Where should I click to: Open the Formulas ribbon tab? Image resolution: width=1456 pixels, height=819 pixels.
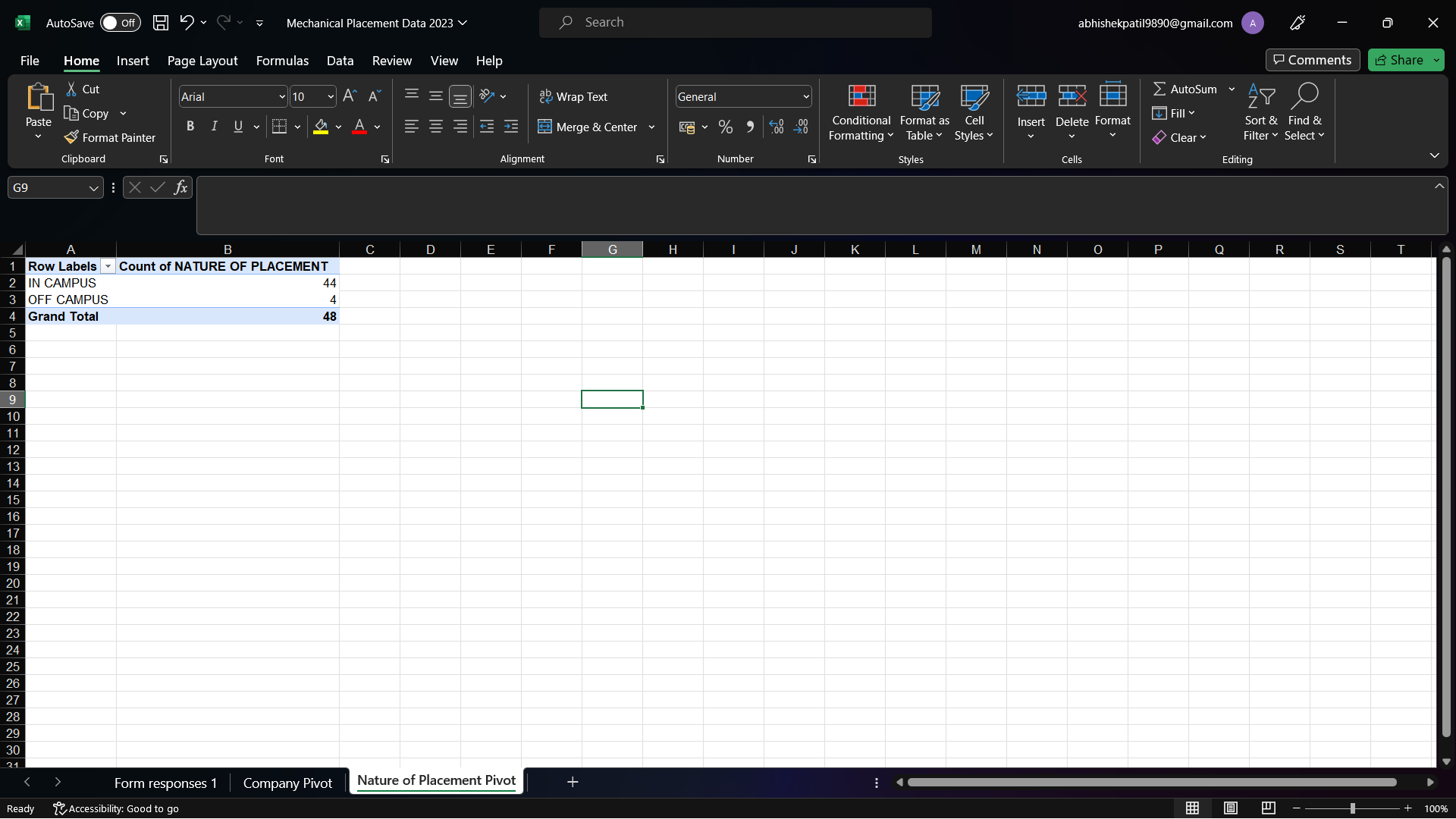pyautogui.click(x=282, y=61)
